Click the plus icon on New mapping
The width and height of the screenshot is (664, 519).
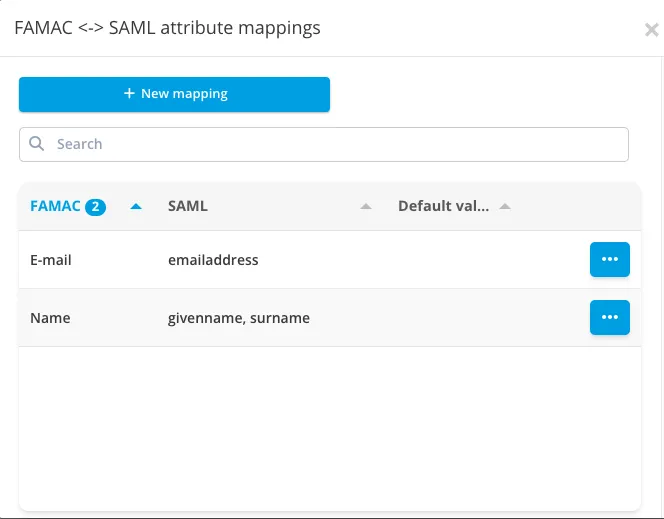(129, 93)
